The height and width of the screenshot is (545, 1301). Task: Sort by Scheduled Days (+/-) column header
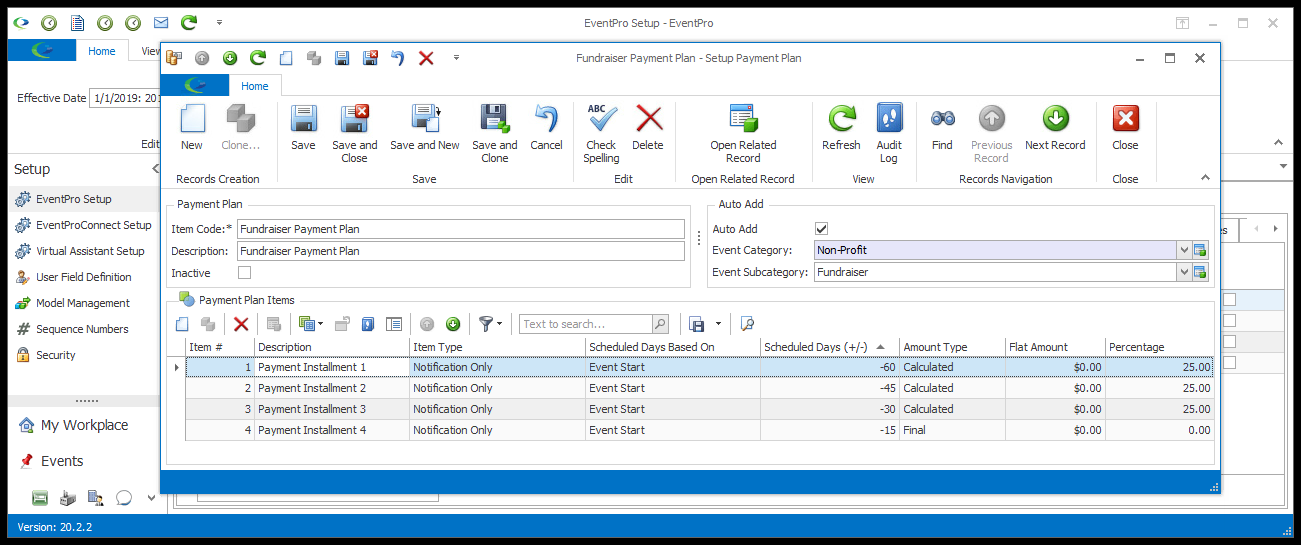829,347
